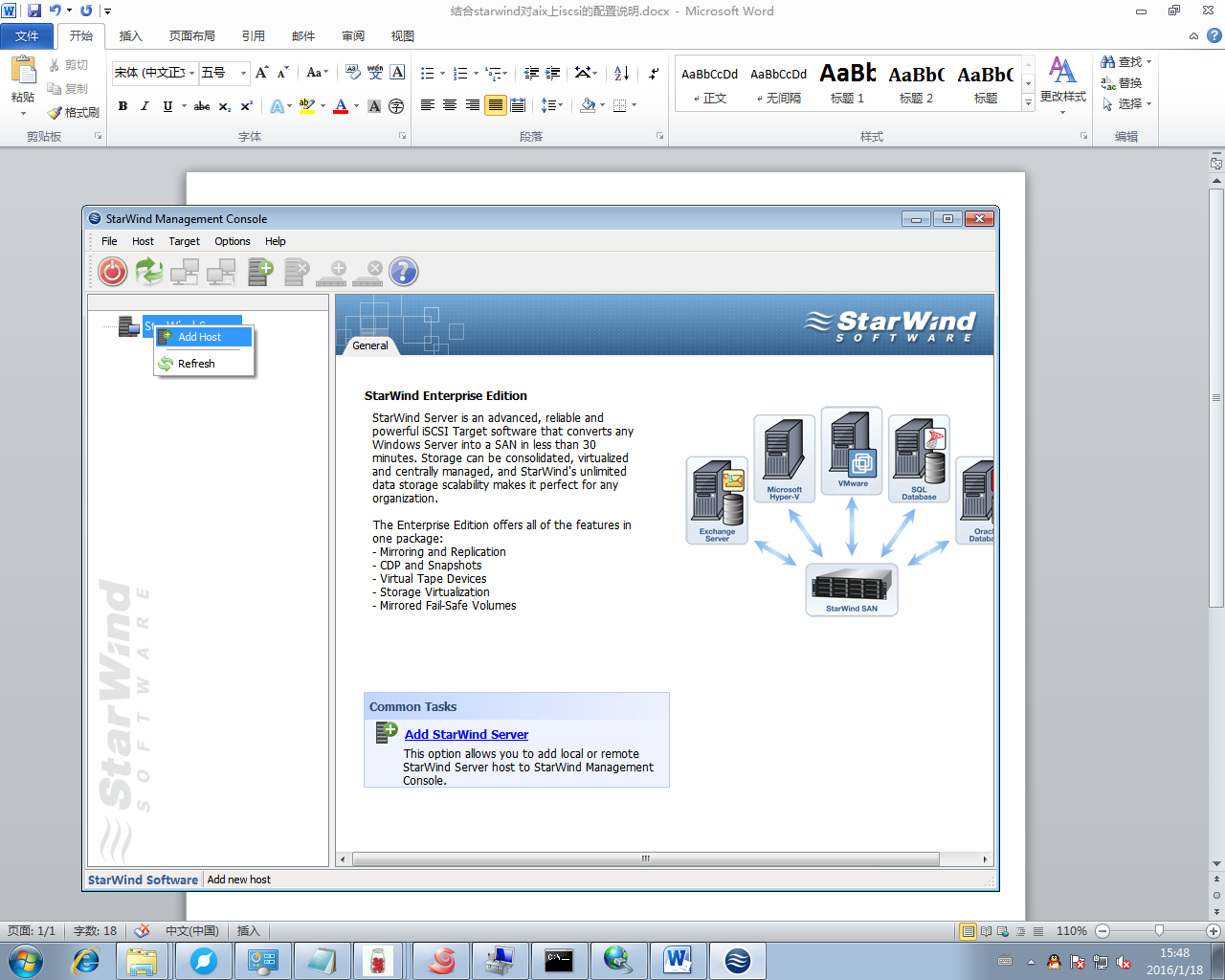Center-align the paragraph
1225x980 pixels.
click(x=450, y=105)
